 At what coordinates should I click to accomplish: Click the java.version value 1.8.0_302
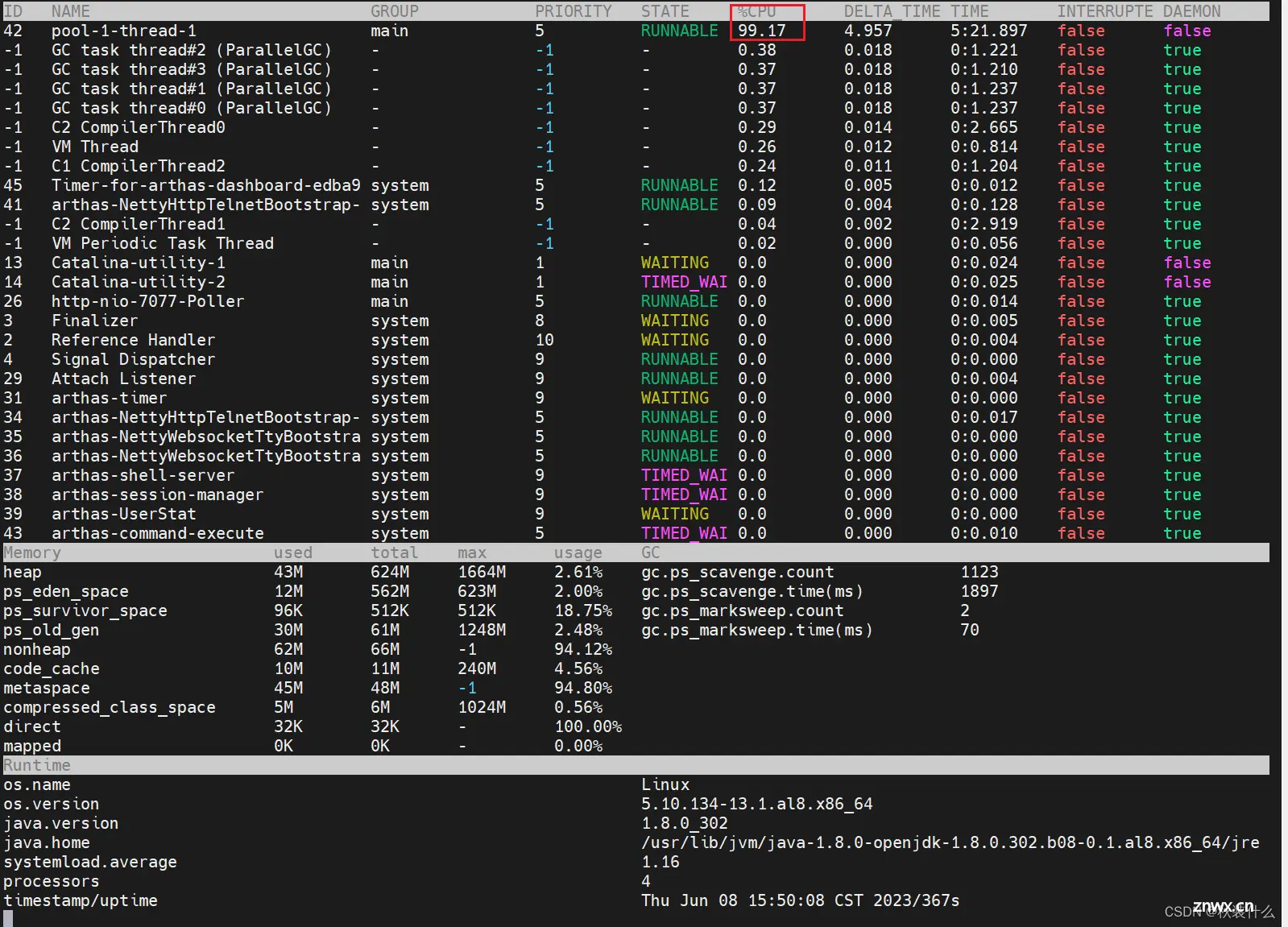[x=685, y=823]
